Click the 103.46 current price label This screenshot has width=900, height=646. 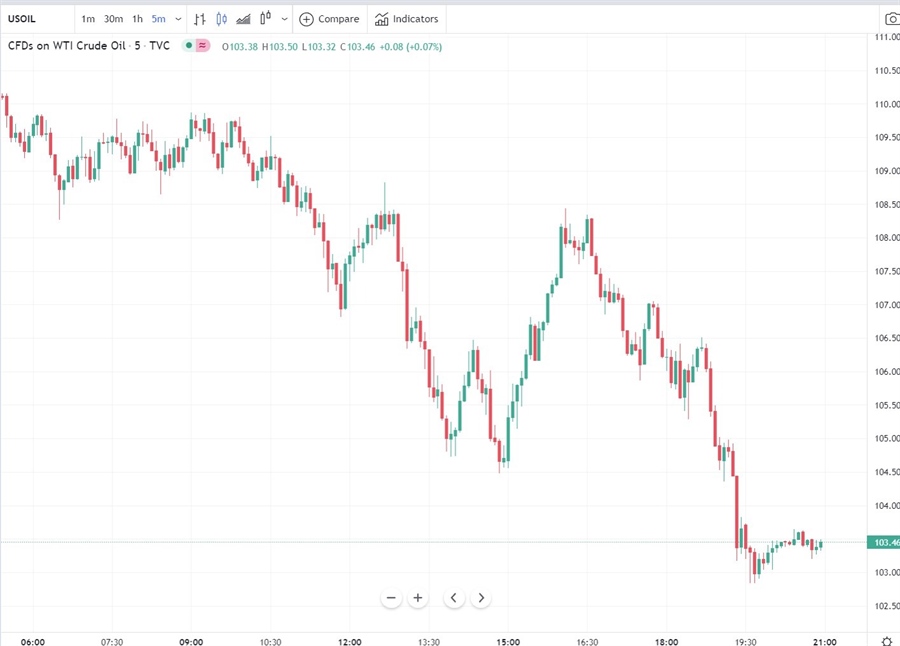click(883, 542)
